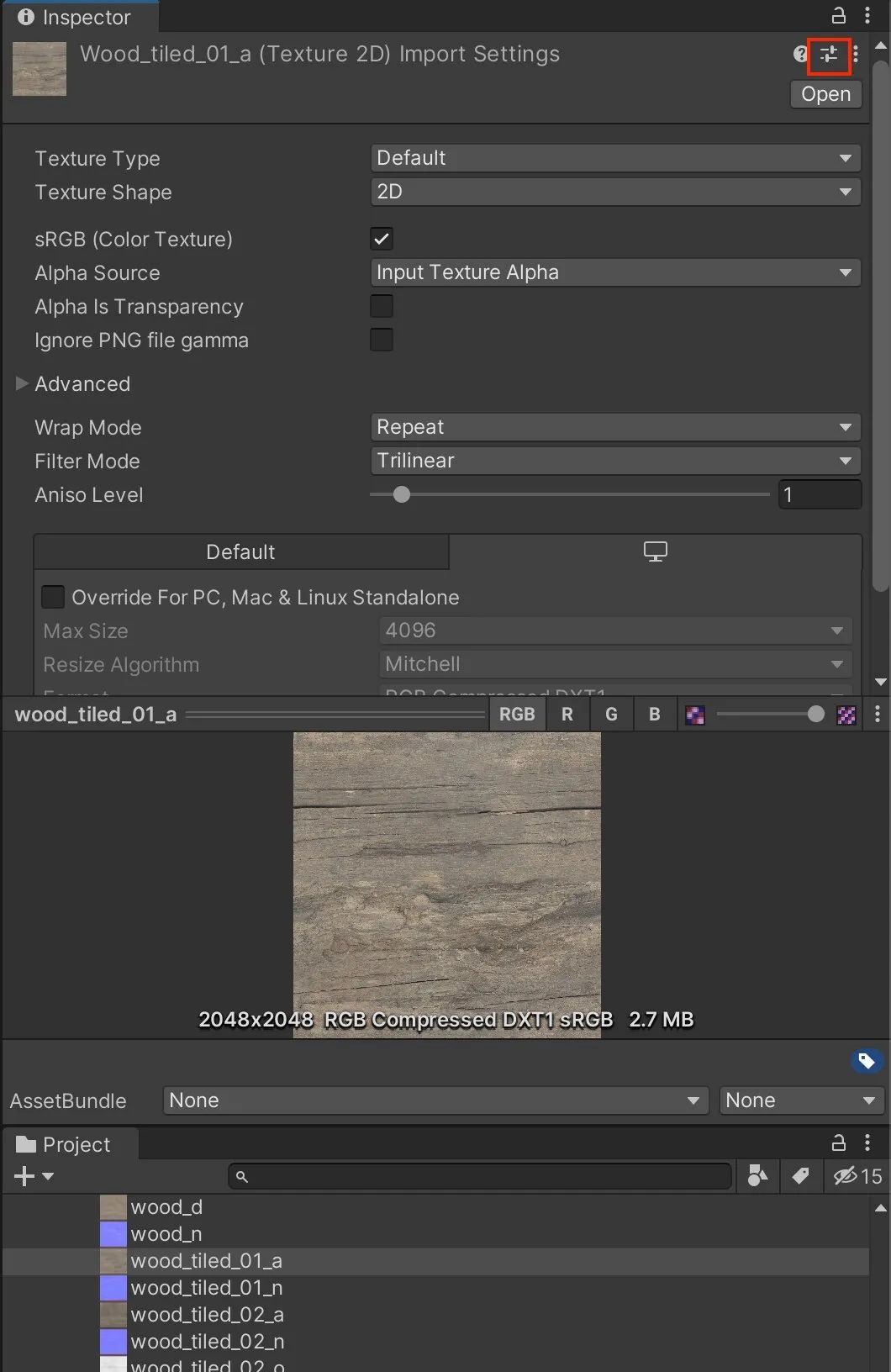This screenshot has height=1372, width=891.
Task: Enable Alpha Is Transparency checkbox
Action: pos(382,307)
